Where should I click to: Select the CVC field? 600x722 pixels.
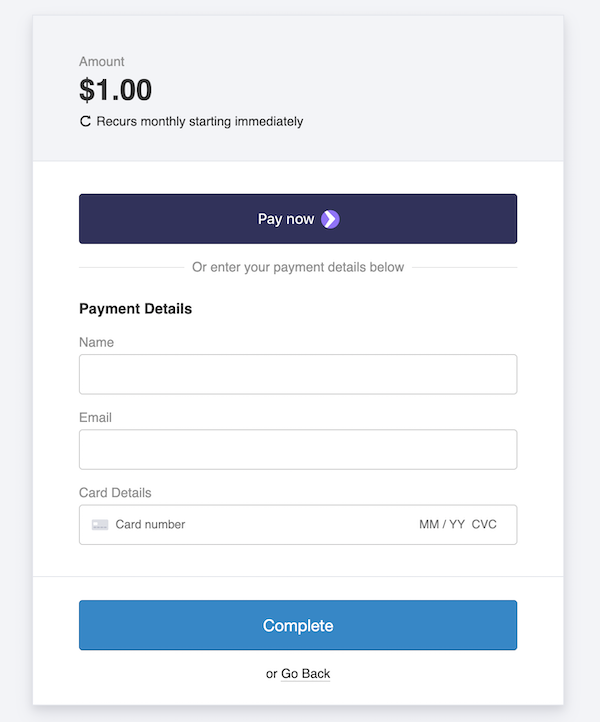(x=484, y=525)
